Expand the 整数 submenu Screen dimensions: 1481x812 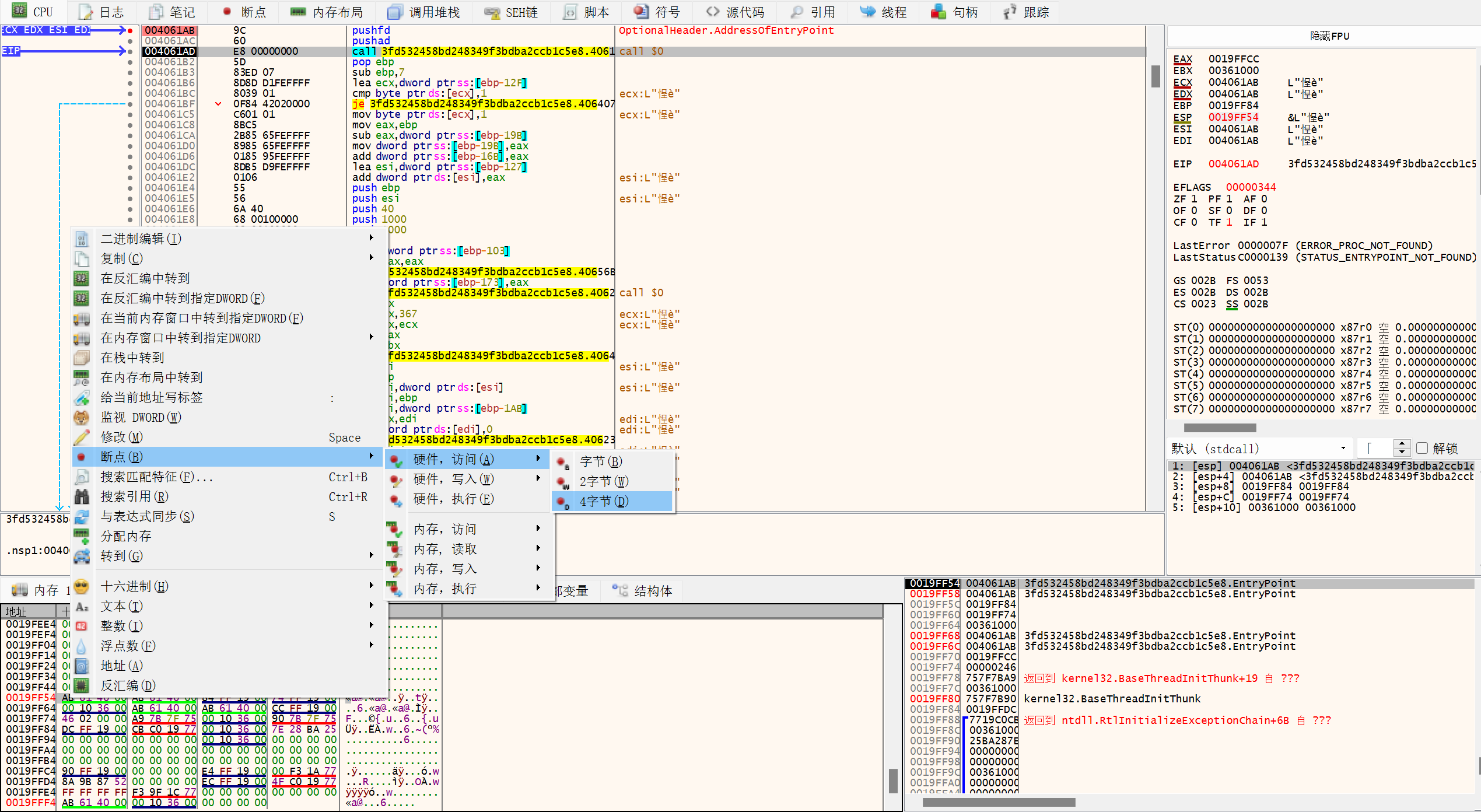point(371,625)
